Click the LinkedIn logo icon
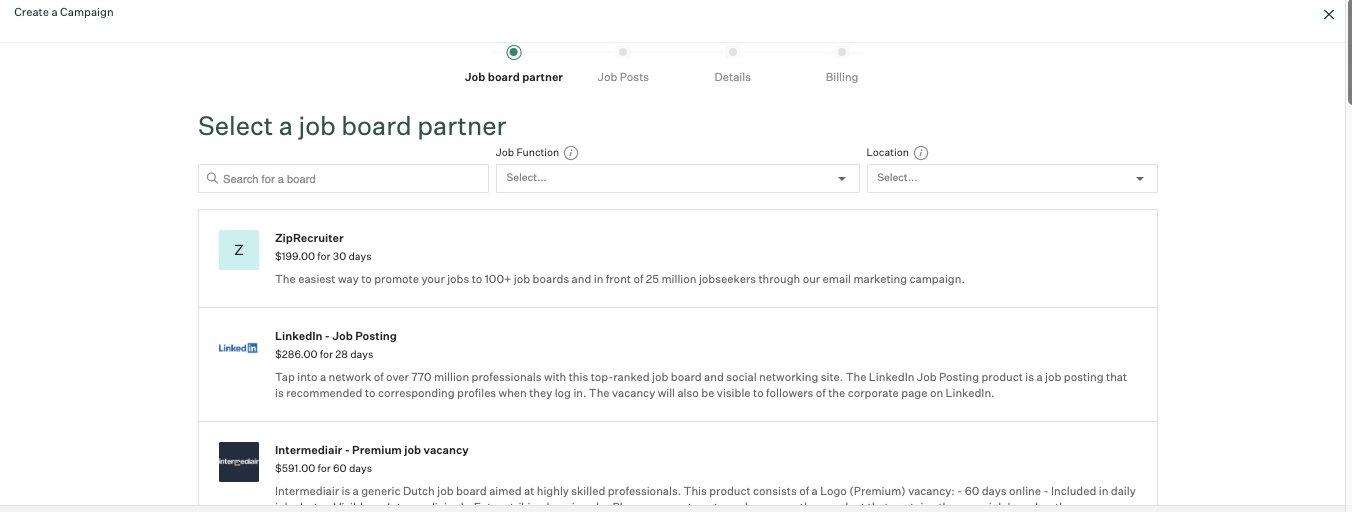This screenshot has width=1352, height=512. click(x=238, y=348)
